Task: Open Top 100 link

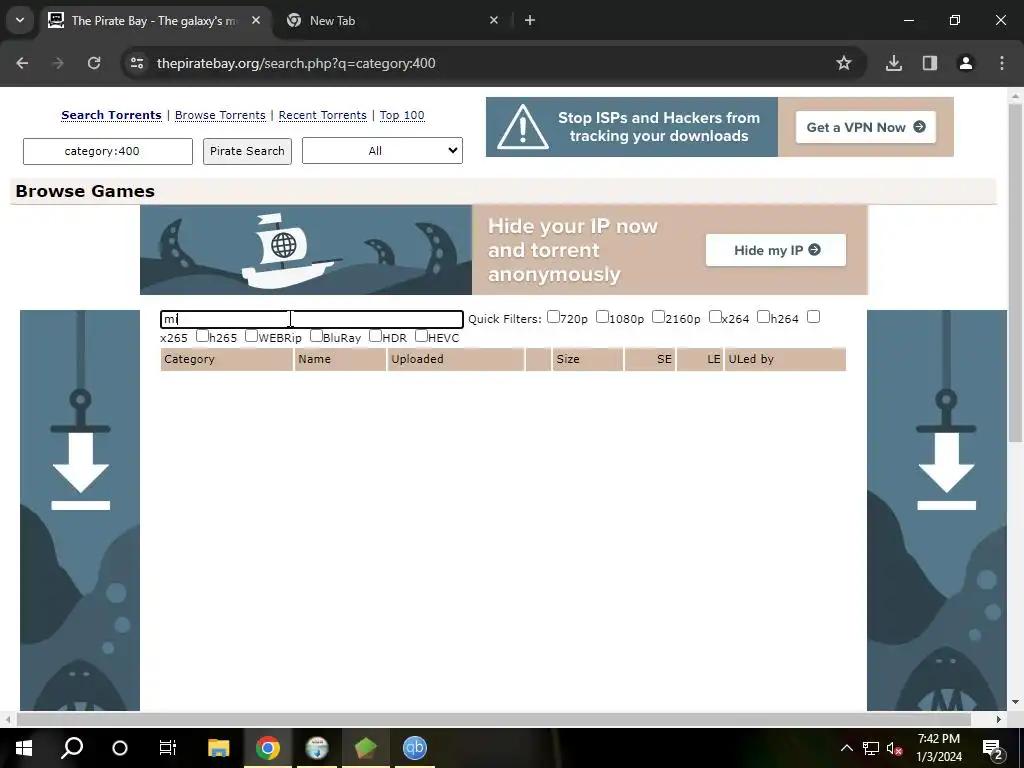Action: pos(402,115)
